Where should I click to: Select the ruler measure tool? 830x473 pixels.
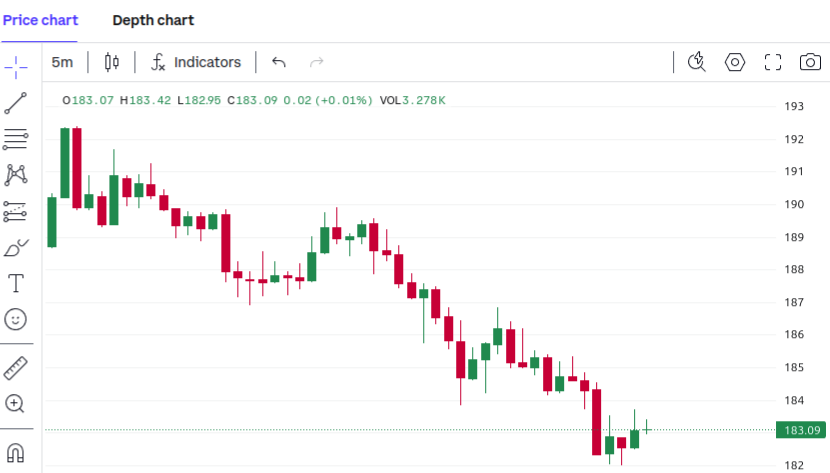(16, 367)
